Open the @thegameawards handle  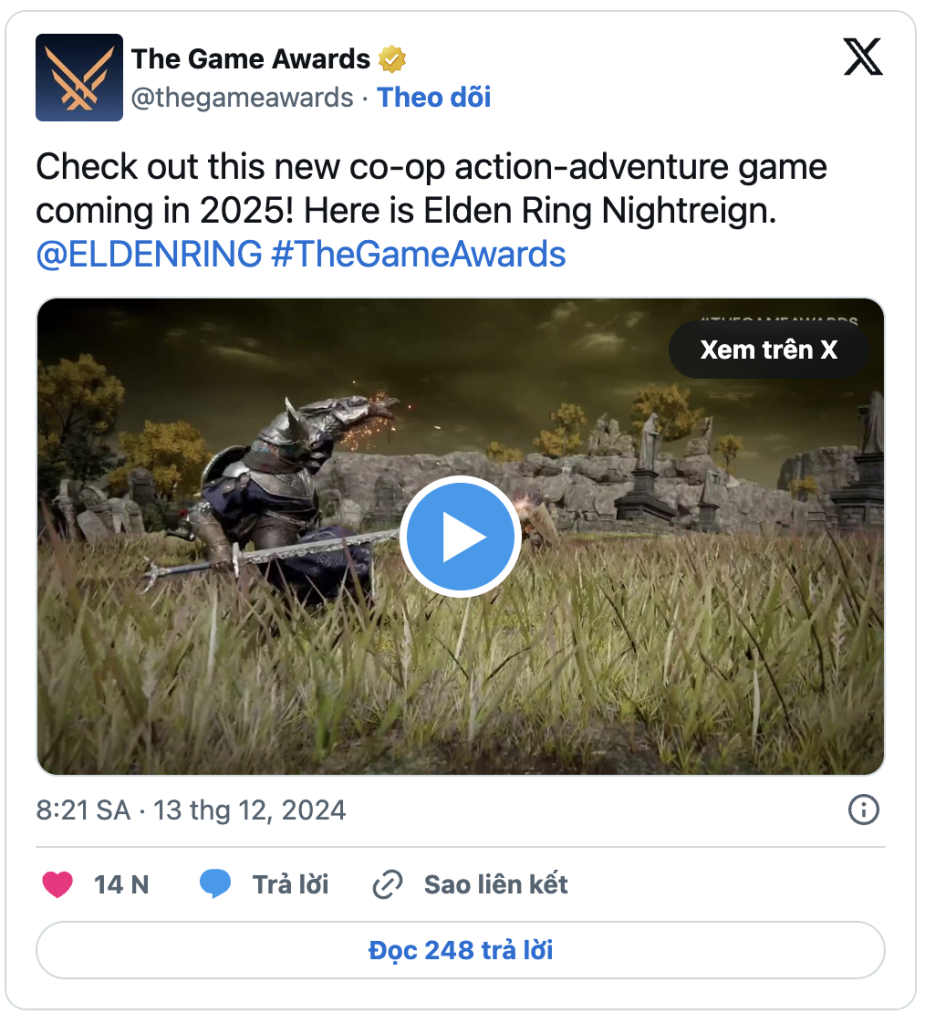(x=242, y=97)
